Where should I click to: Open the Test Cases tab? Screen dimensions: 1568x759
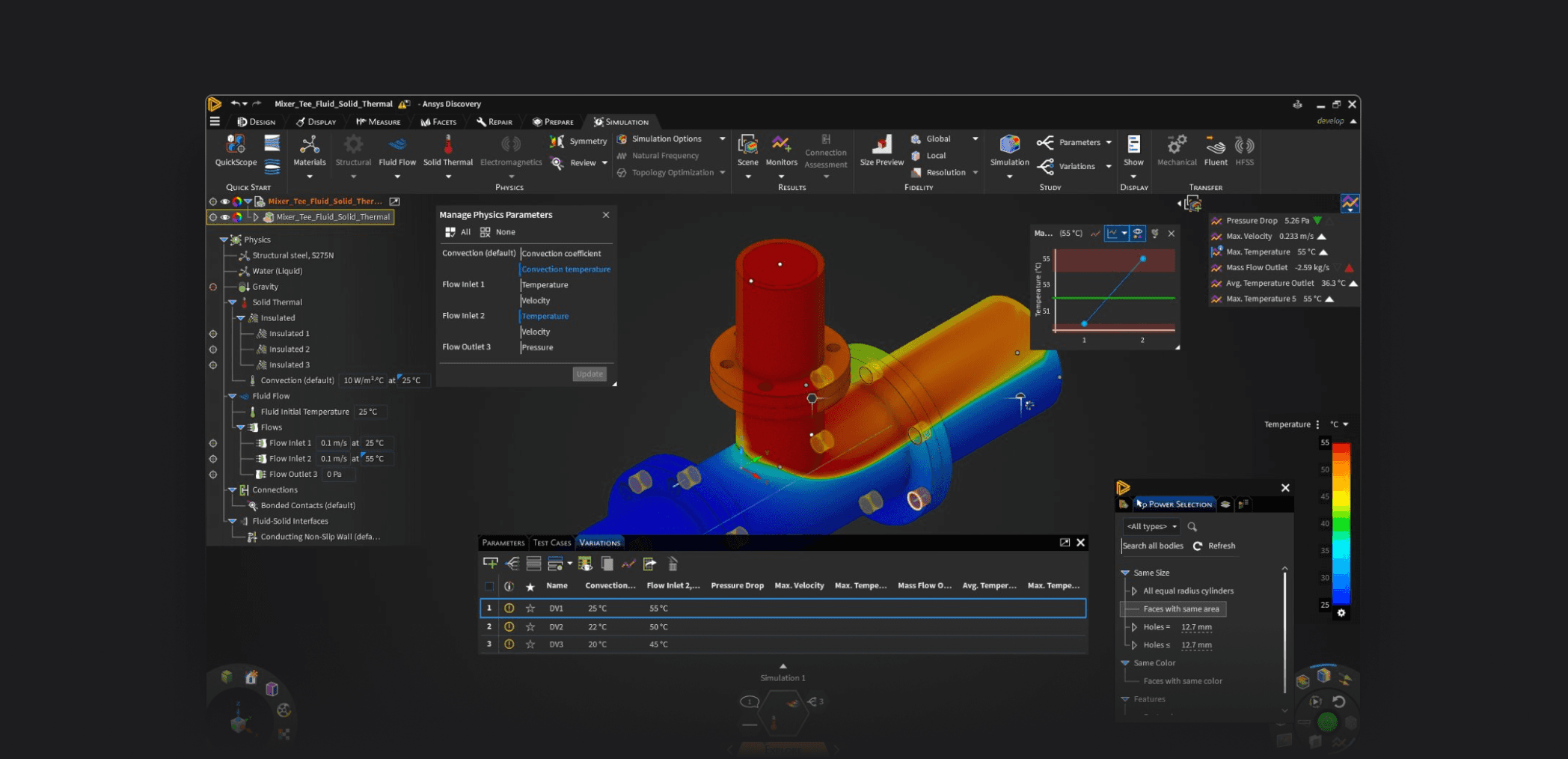click(552, 543)
